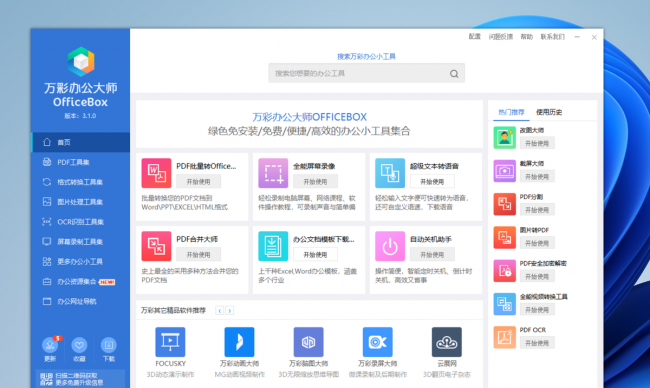Click the 收藏 favorites heart icon
The image size is (650, 388).
click(x=79, y=345)
